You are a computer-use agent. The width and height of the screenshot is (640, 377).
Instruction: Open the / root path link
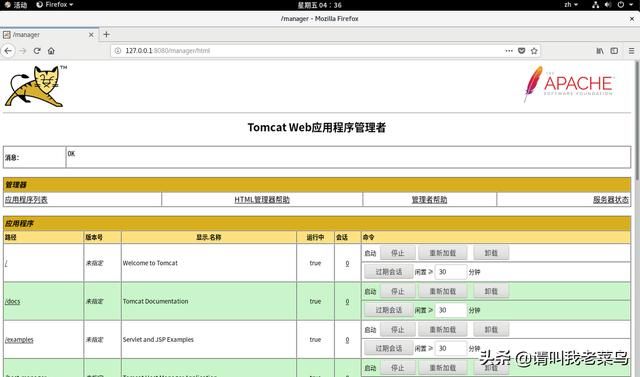click(x=6, y=263)
